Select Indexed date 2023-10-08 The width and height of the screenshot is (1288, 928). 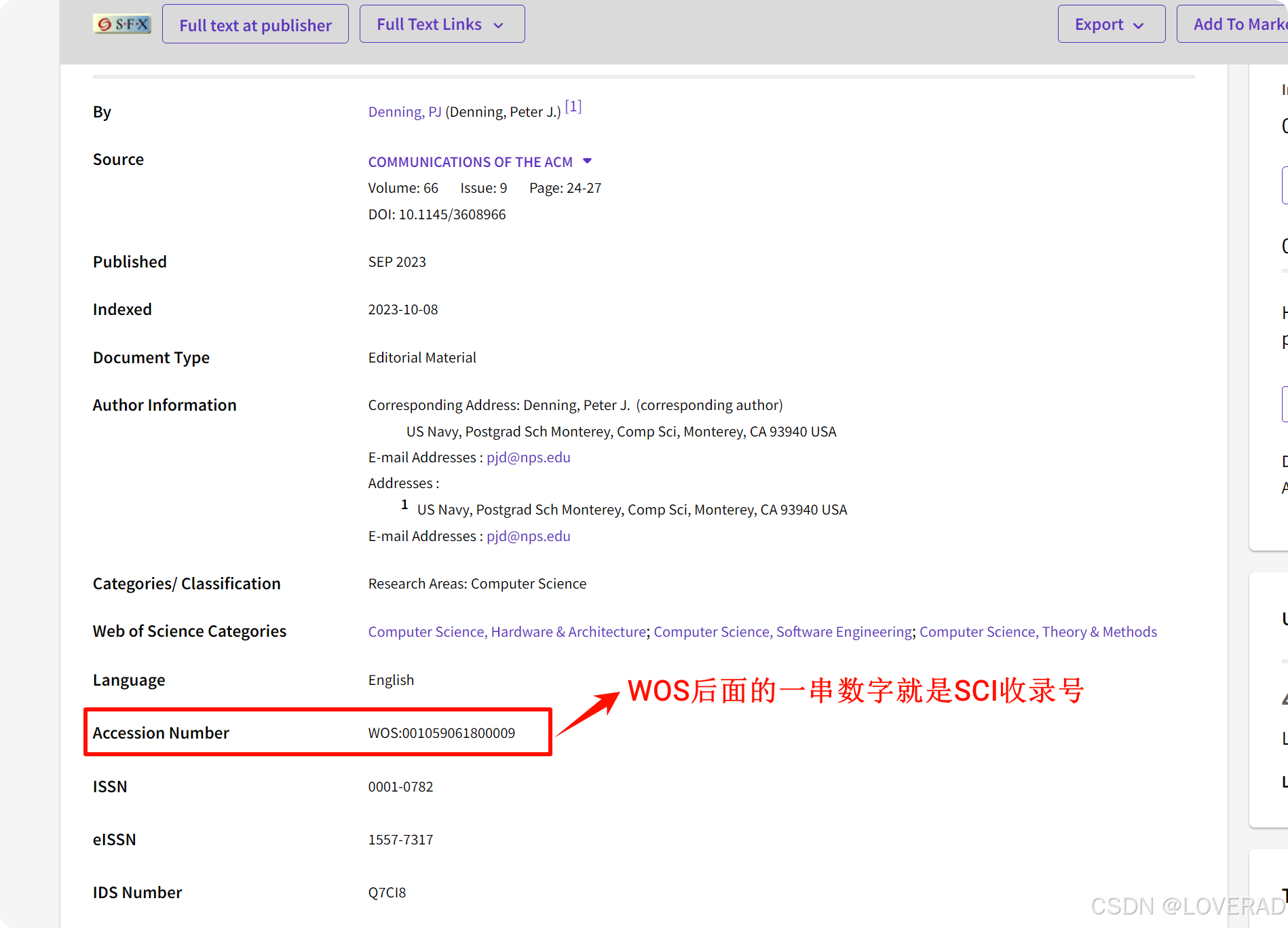point(403,310)
